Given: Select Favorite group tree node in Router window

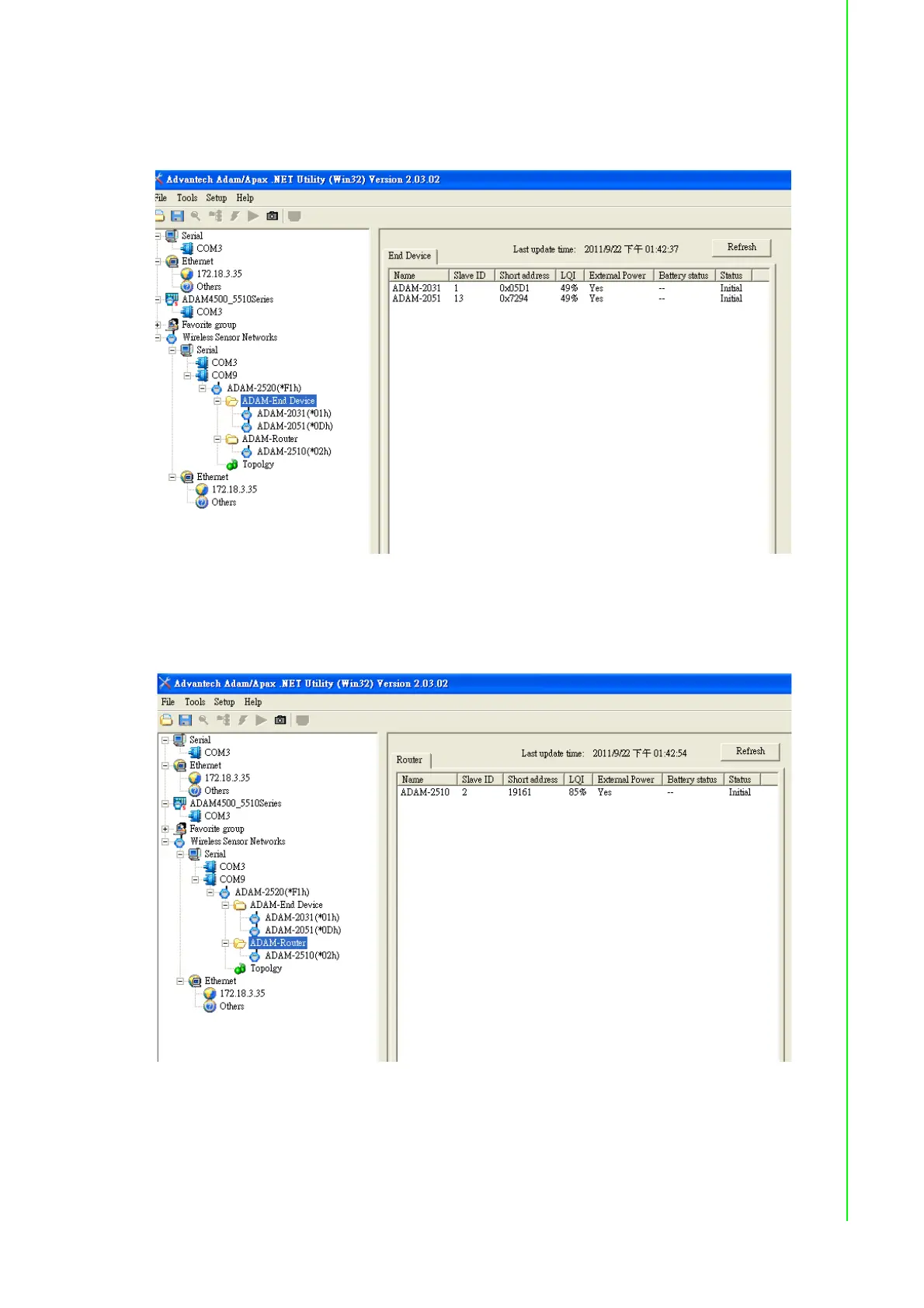Looking at the screenshot, I should pyautogui.click(x=217, y=829).
